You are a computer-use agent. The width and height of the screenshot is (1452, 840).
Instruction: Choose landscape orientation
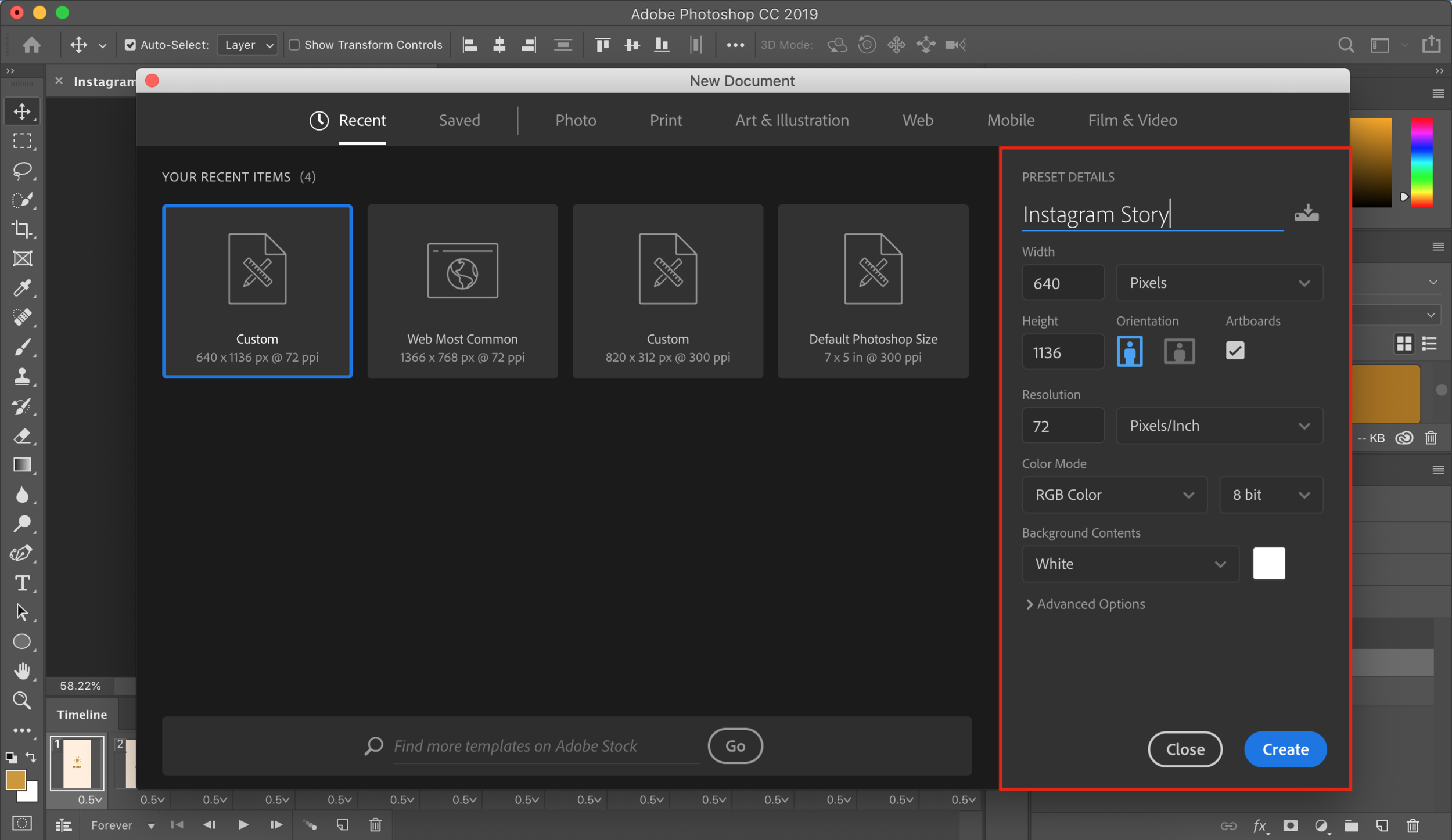(x=1179, y=351)
